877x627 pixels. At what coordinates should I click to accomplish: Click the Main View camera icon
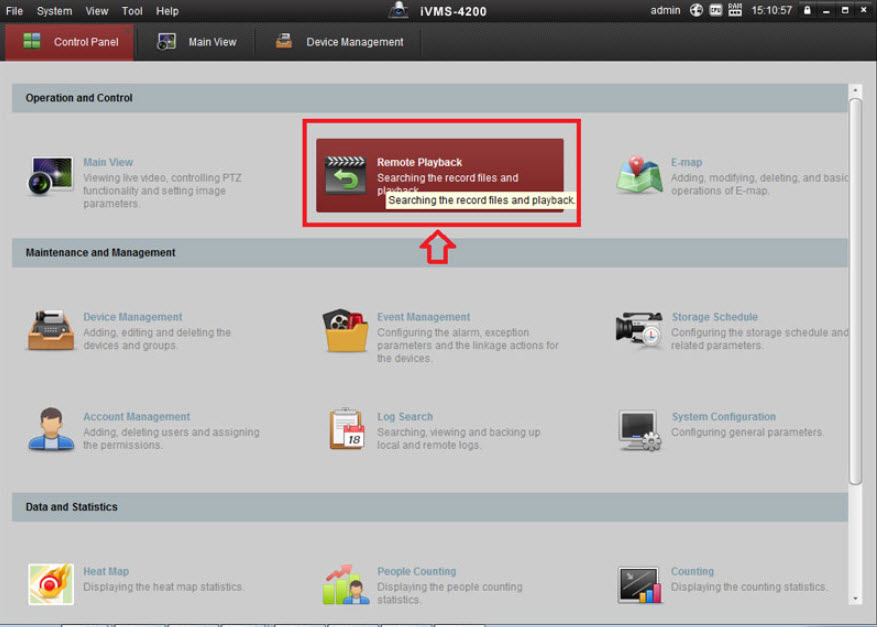click(50, 176)
